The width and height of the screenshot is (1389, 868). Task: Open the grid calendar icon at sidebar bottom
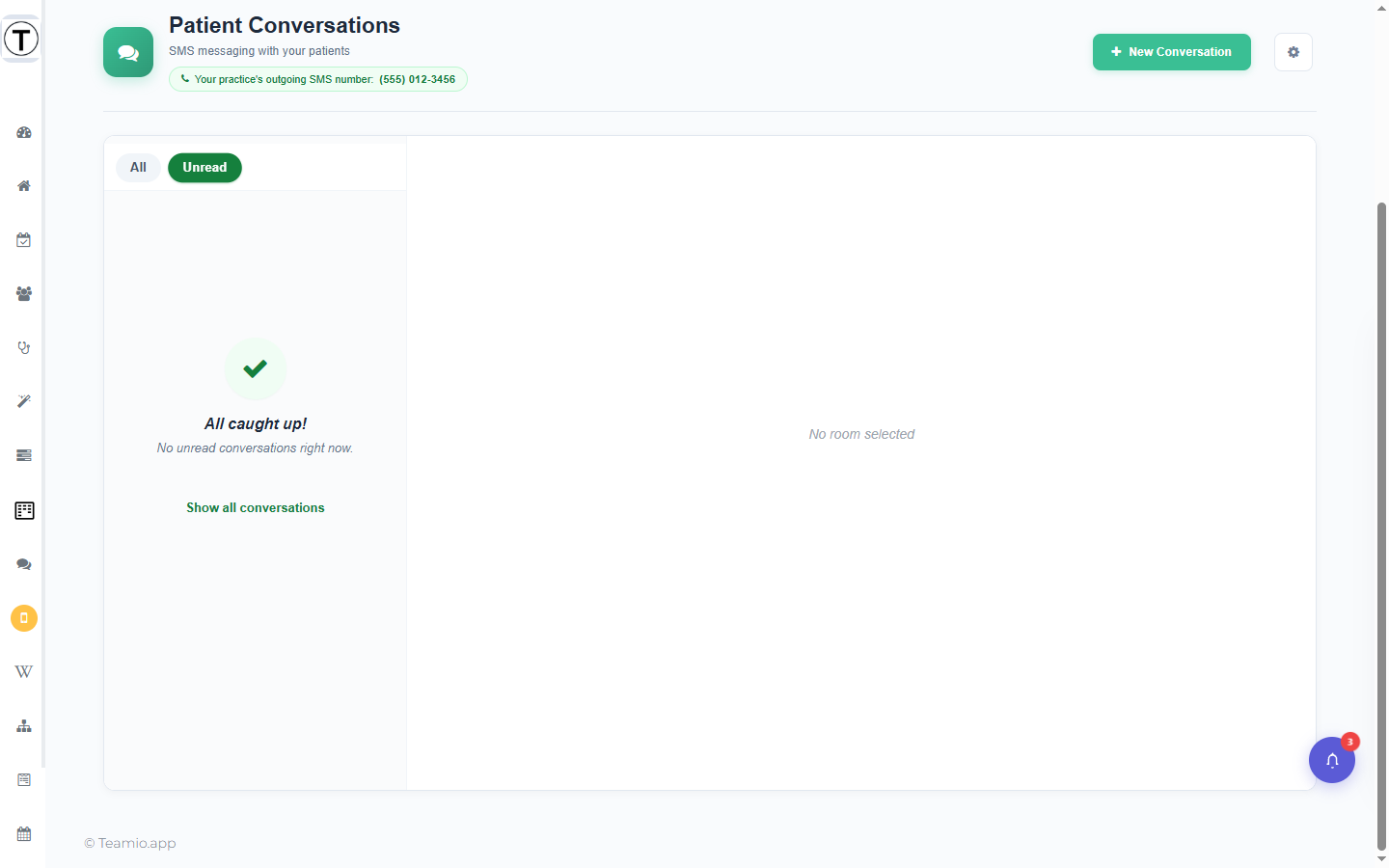[x=24, y=833]
